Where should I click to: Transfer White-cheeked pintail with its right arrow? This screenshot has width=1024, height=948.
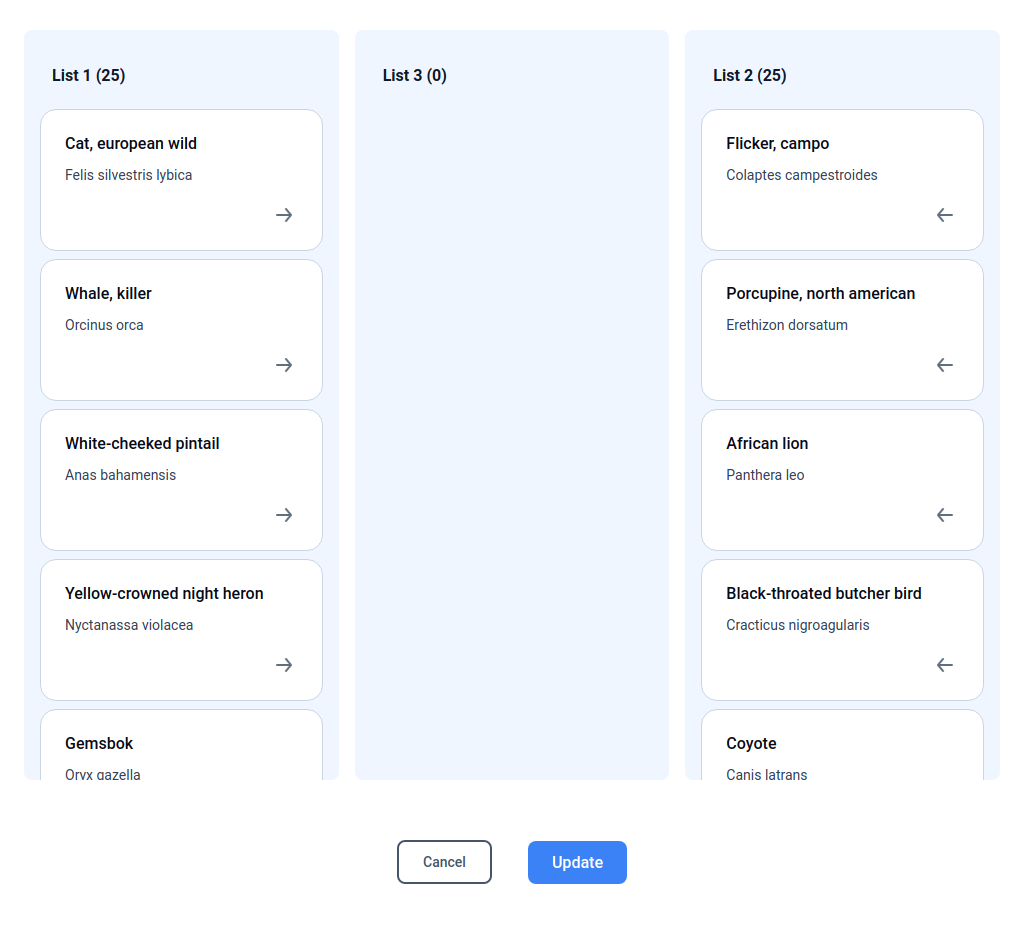(x=283, y=515)
